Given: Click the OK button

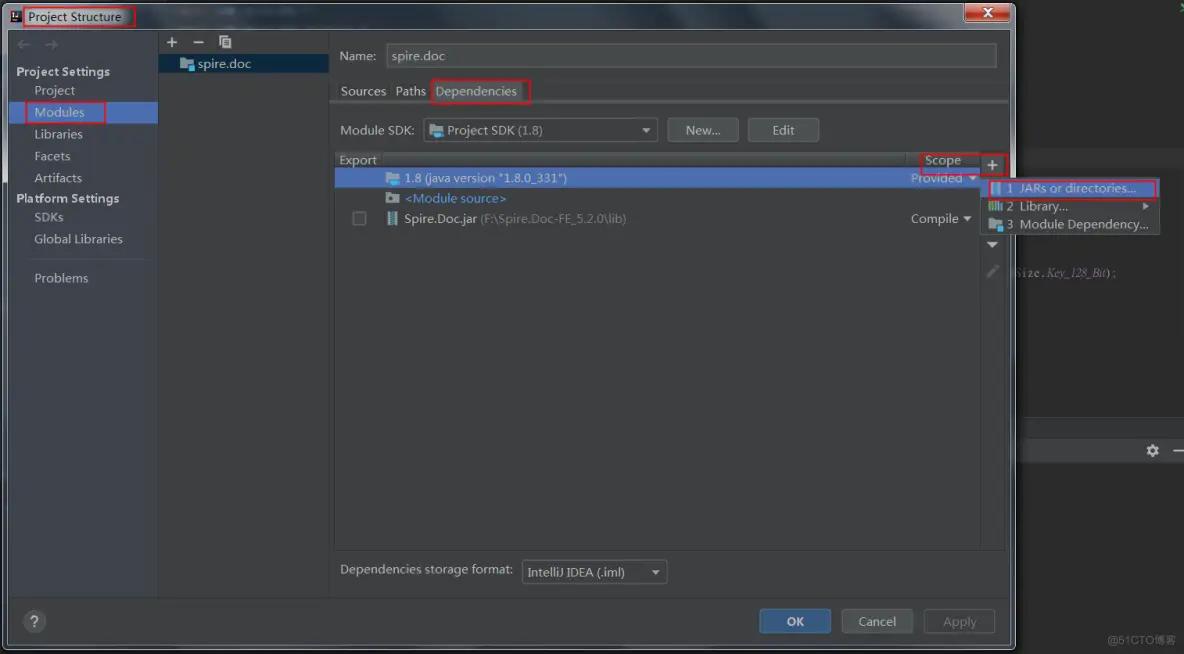Looking at the screenshot, I should coord(795,621).
